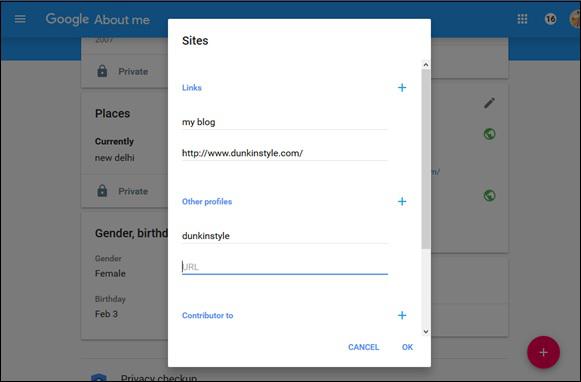Confirm the dialog with OK
581x382 pixels.
407,347
